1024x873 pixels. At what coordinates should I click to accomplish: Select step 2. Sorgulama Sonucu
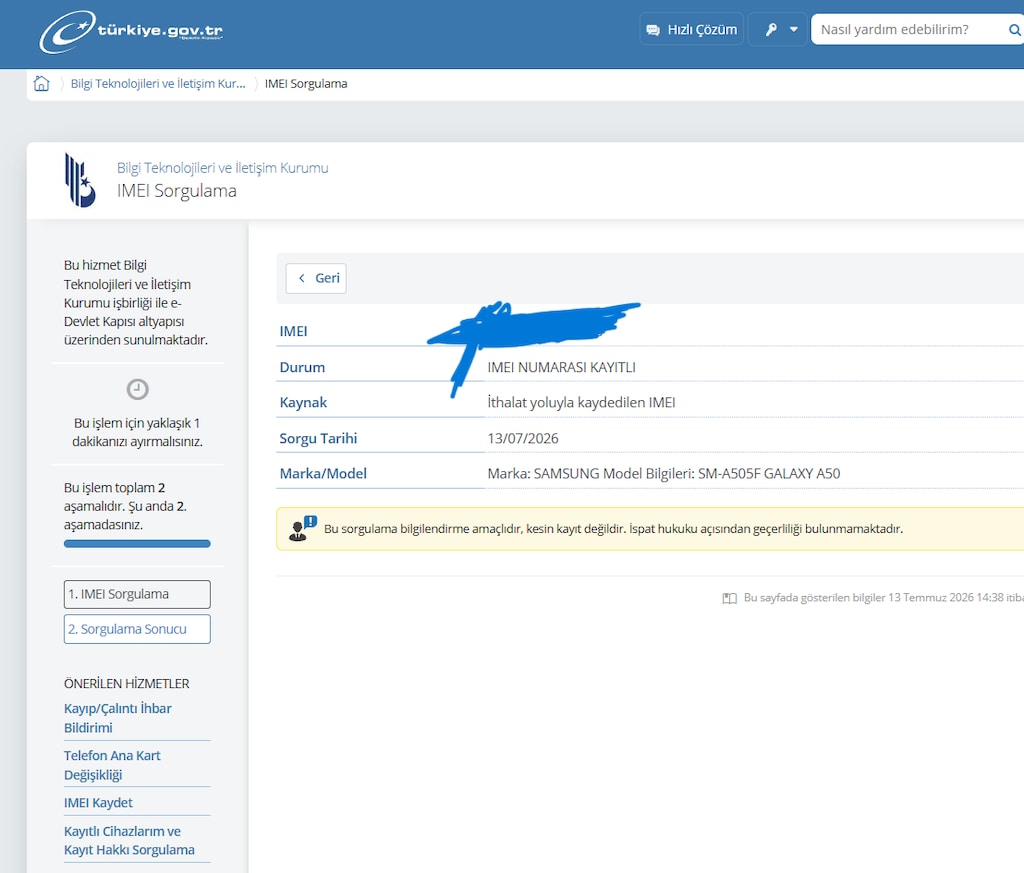[x=137, y=629]
